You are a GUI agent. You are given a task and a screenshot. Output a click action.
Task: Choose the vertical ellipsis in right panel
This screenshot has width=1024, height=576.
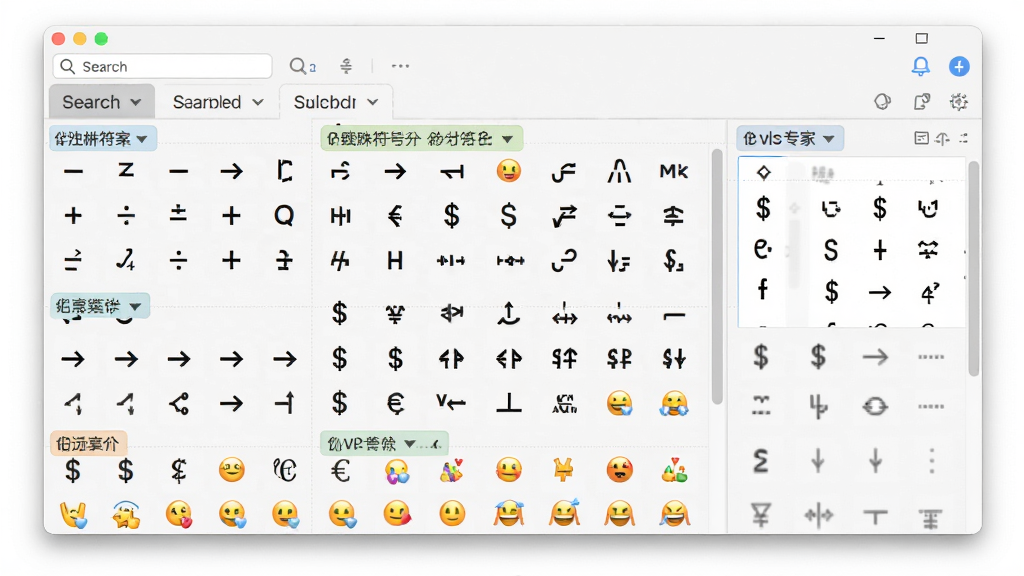(932, 462)
